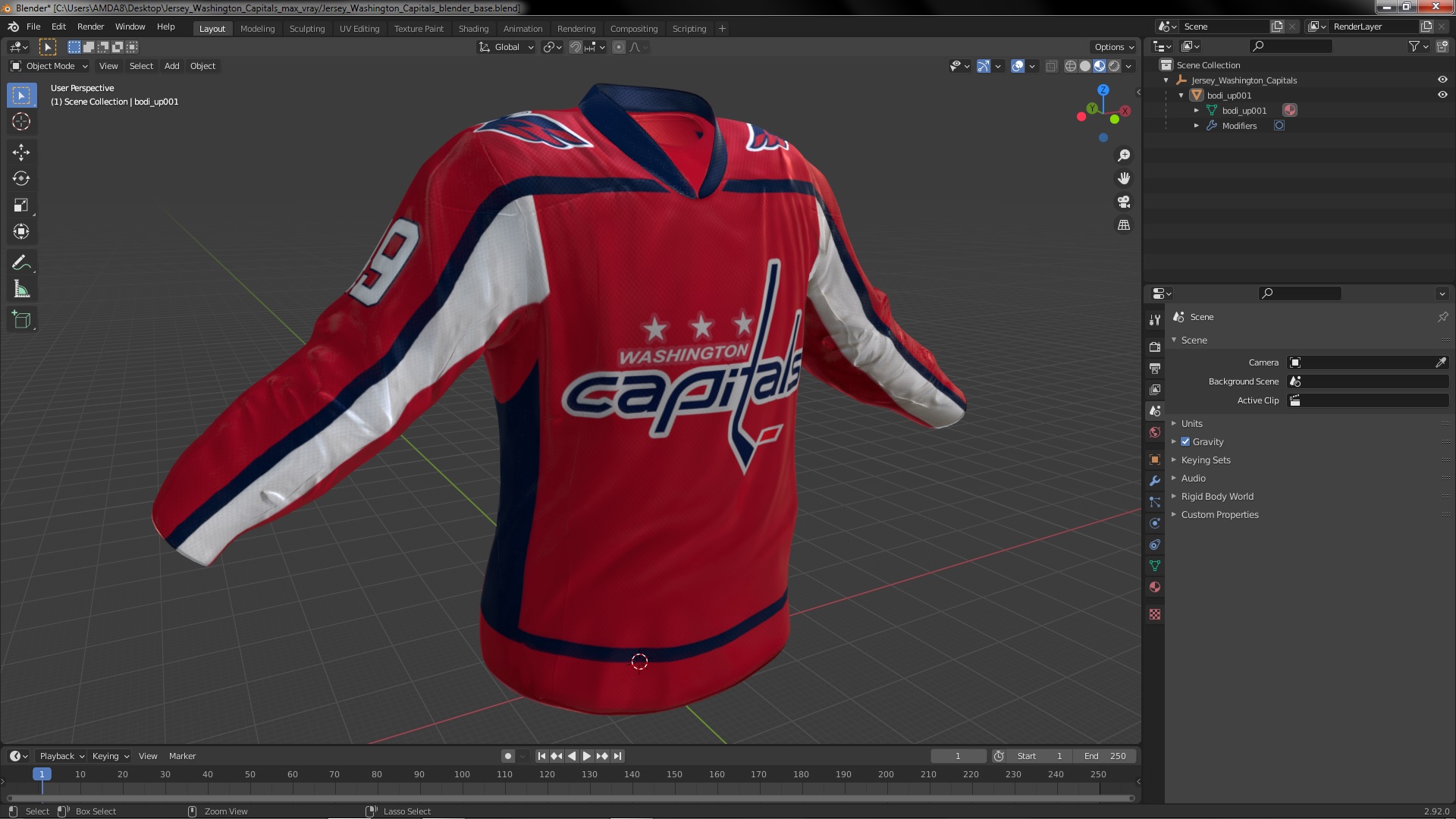Switch to the UV Editing workspace tab
Screen dimensions: 1456x819
(x=359, y=29)
